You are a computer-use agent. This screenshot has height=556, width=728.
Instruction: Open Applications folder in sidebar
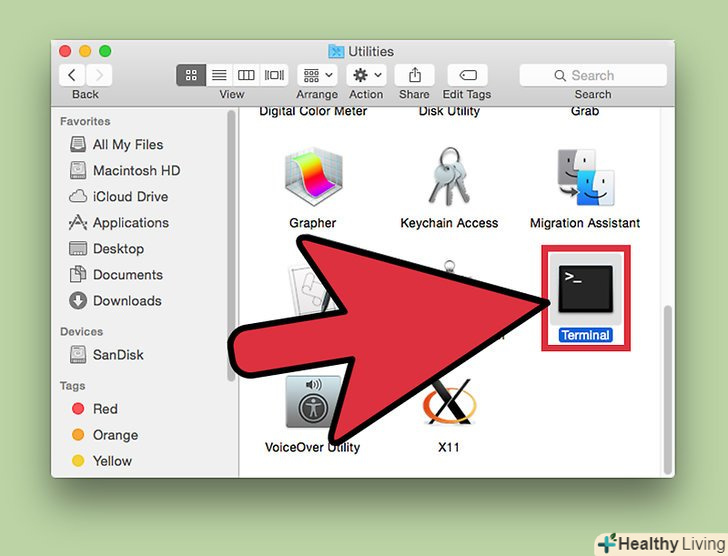(x=119, y=223)
